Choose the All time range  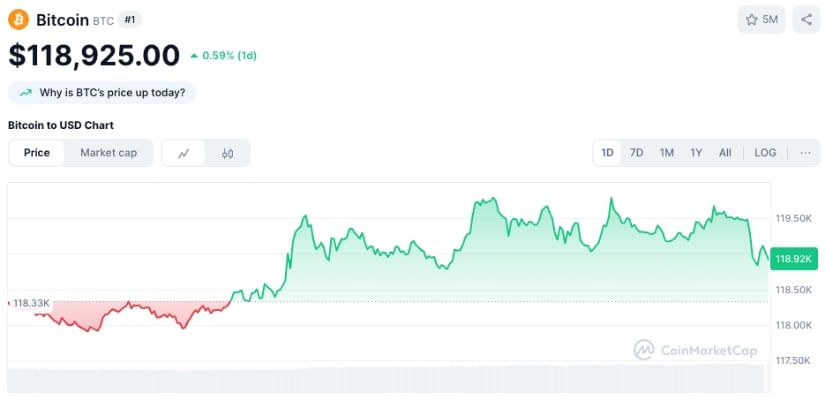click(725, 153)
